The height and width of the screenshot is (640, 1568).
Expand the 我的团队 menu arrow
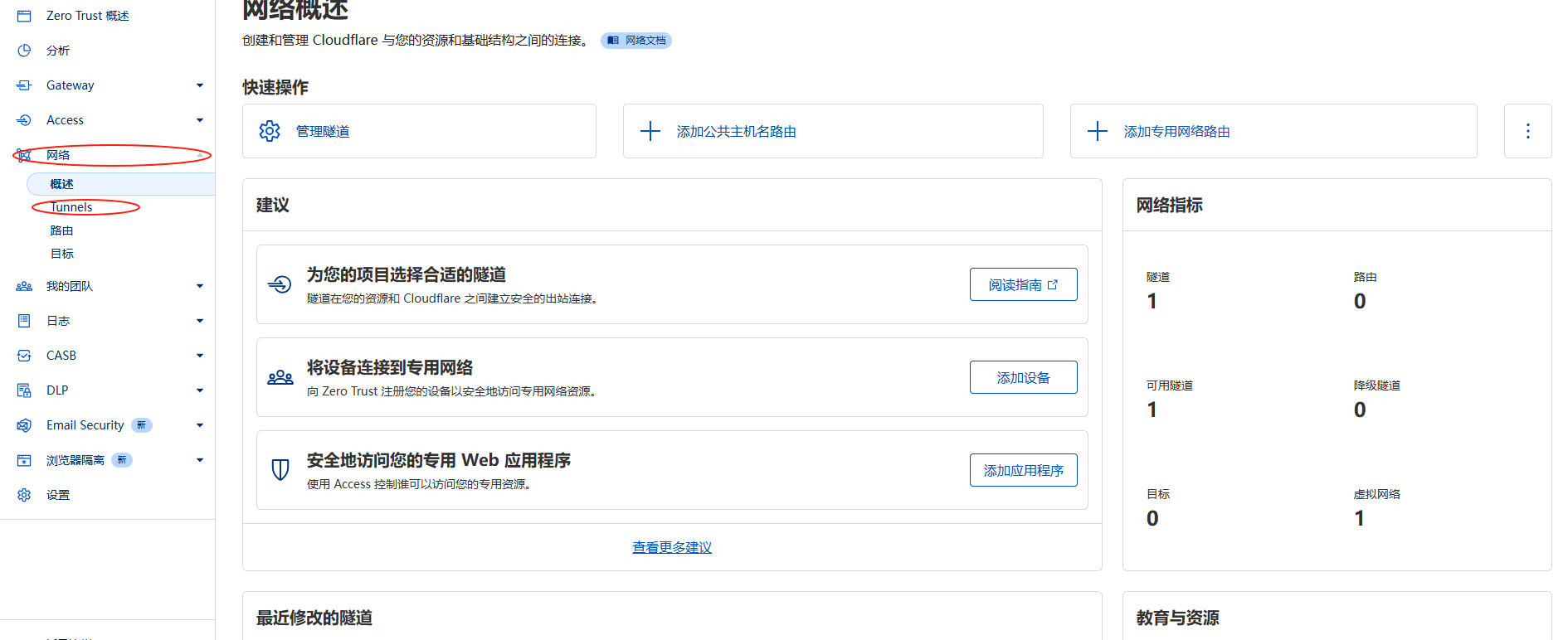(200, 286)
